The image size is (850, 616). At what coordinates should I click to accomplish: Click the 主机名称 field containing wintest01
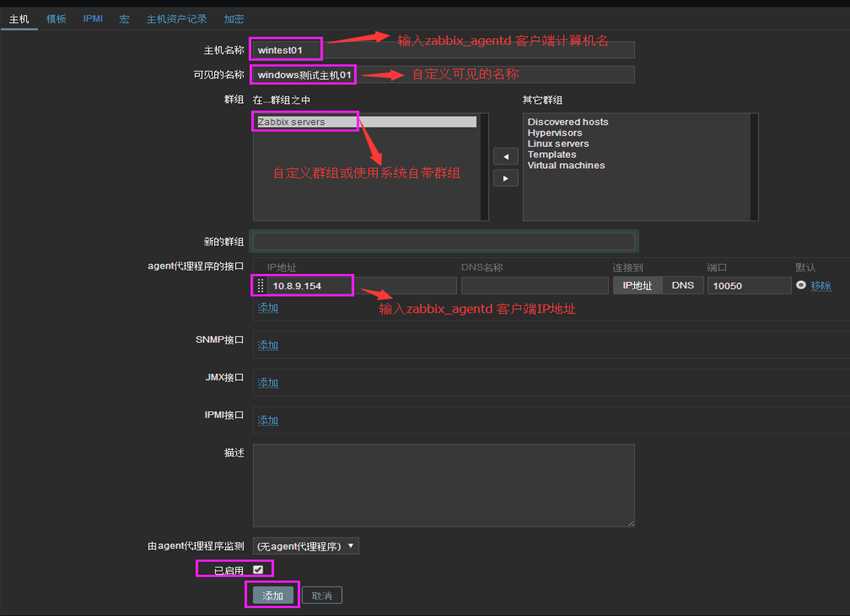[x=443, y=50]
